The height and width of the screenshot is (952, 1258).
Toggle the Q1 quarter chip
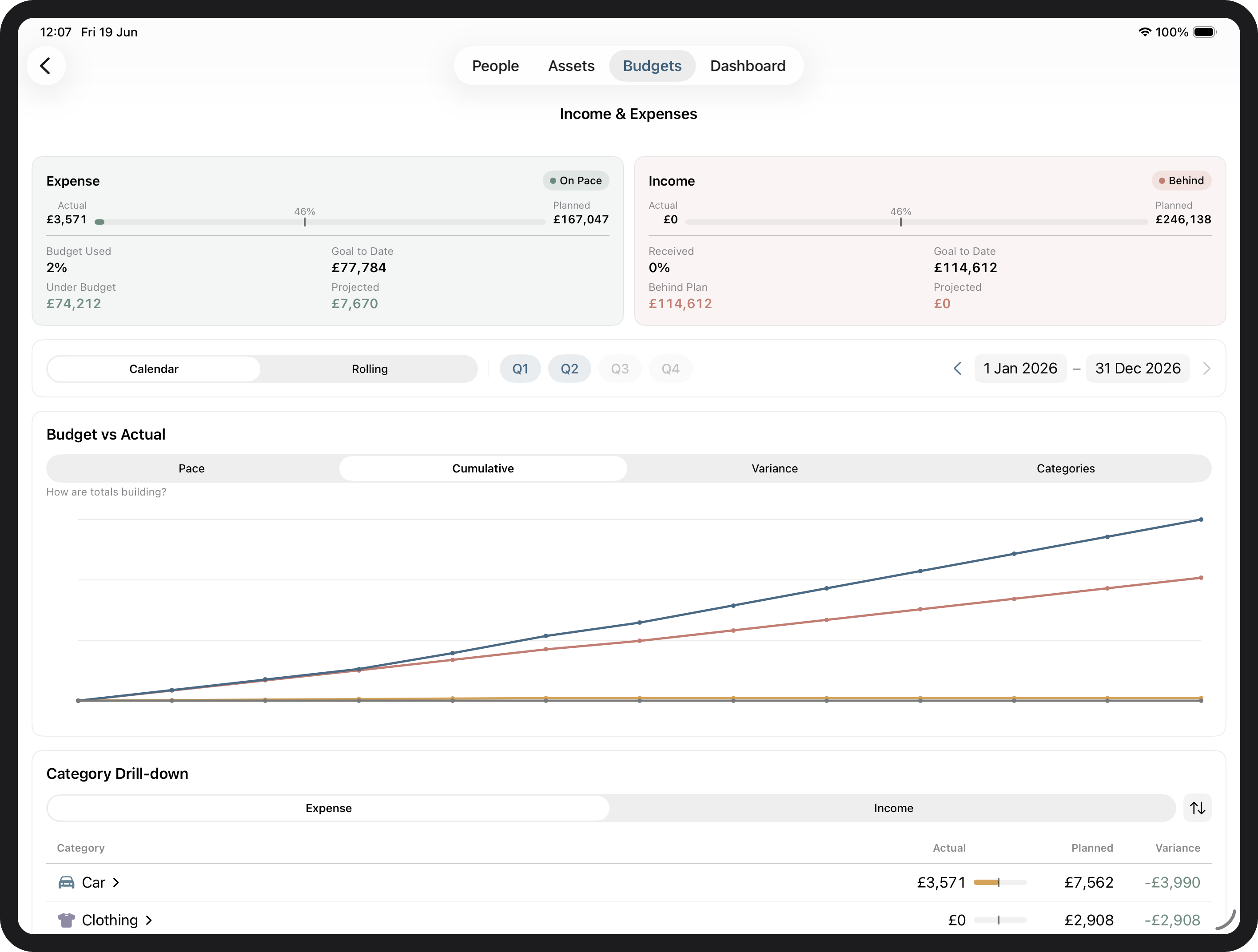[520, 369]
